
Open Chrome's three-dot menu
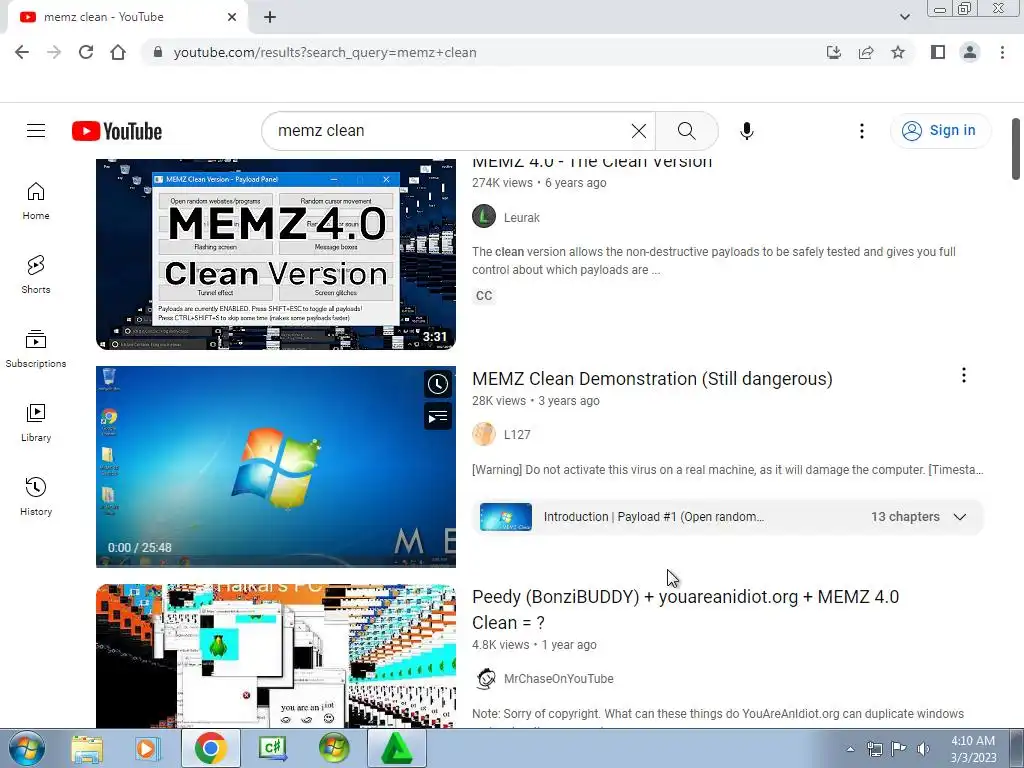[1002, 52]
